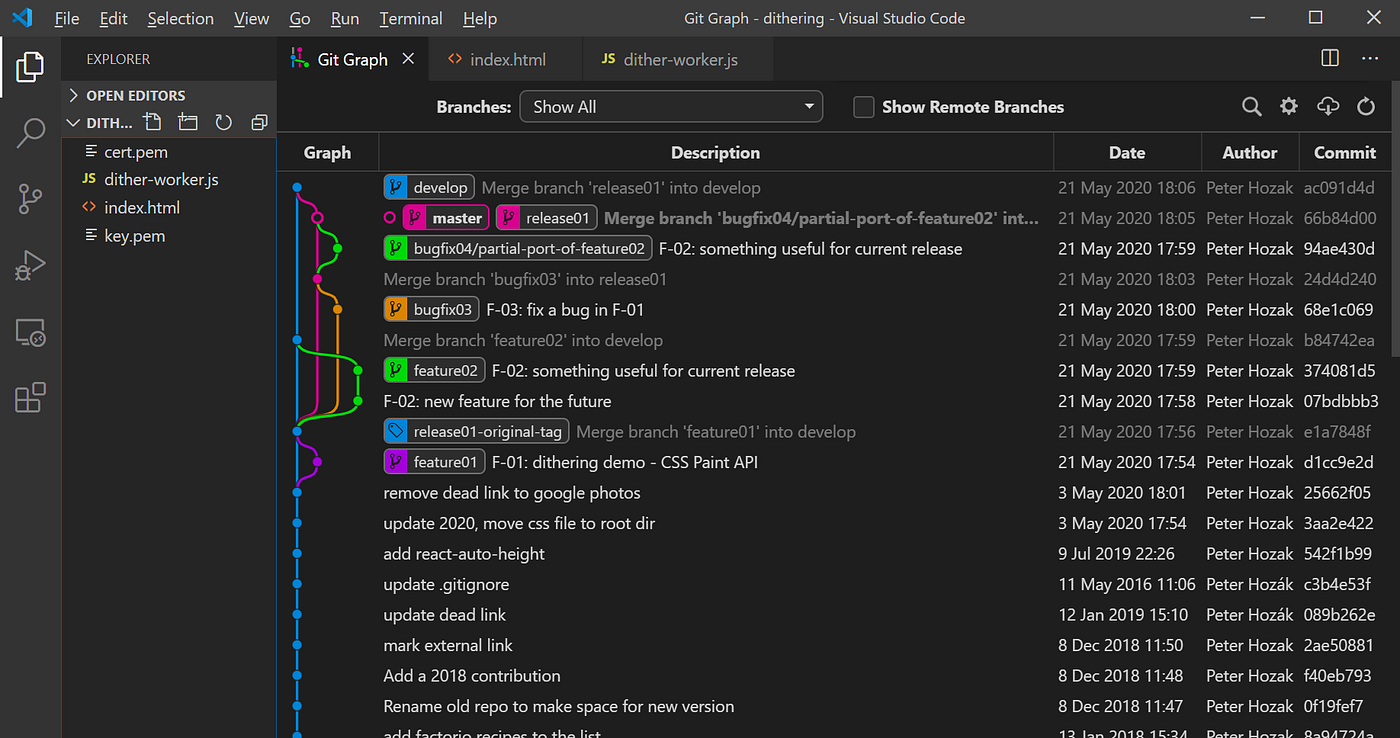Open the View menu
The width and height of the screenshot is (1400, 738).
click(x=251, y=19)
